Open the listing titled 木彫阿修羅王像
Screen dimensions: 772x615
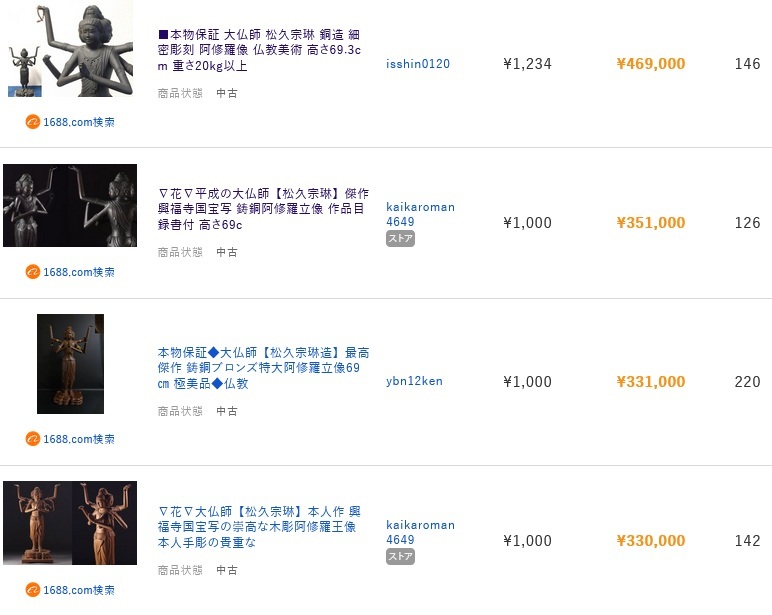point(259,527)
